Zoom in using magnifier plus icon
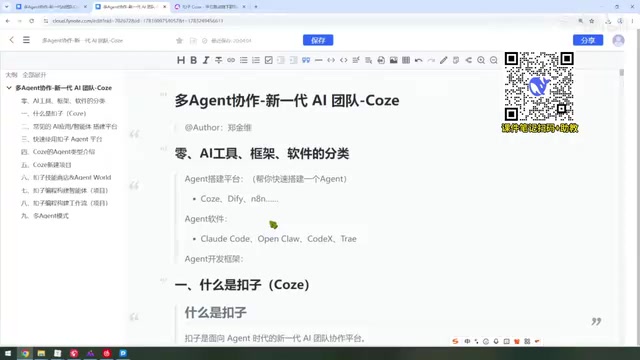This screenshot has height=360, width=640. point(481,60)
